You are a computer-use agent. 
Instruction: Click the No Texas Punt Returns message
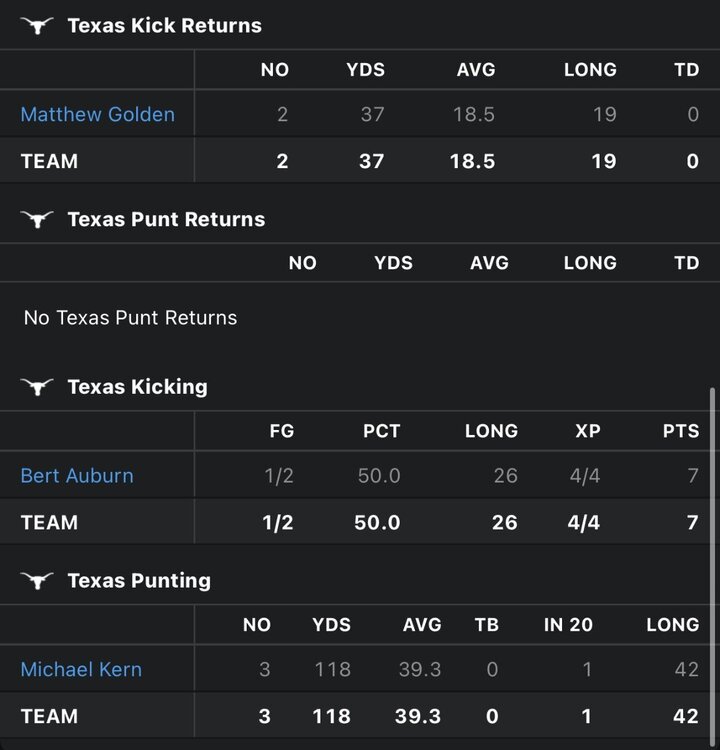[x=130, y=318]
